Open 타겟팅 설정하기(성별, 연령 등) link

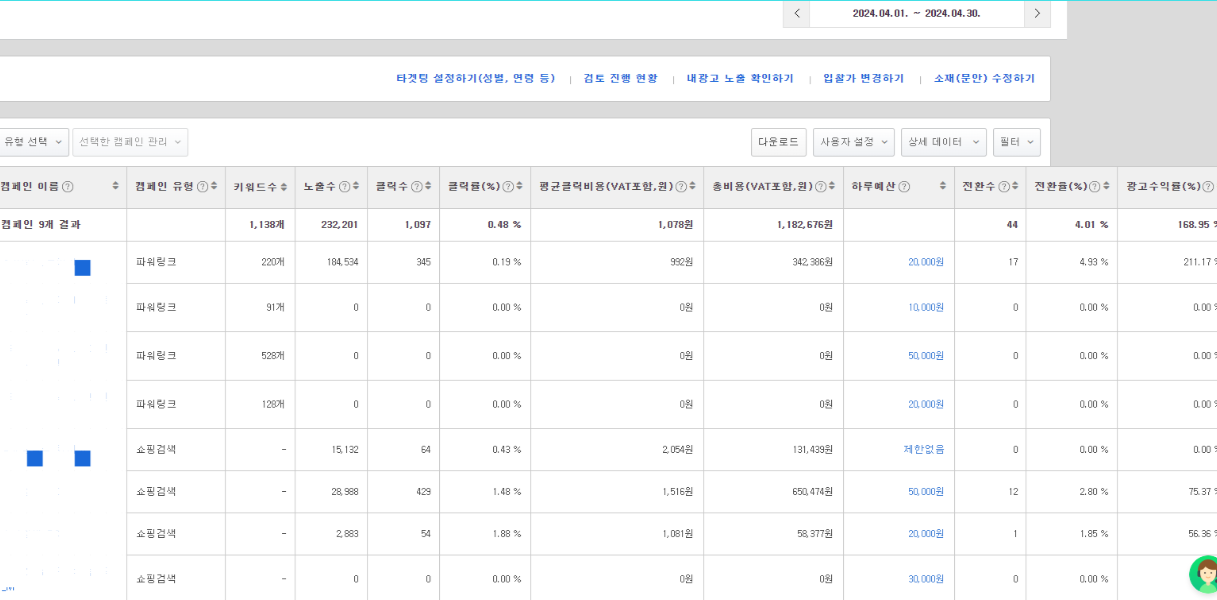(x=476, y=78)
